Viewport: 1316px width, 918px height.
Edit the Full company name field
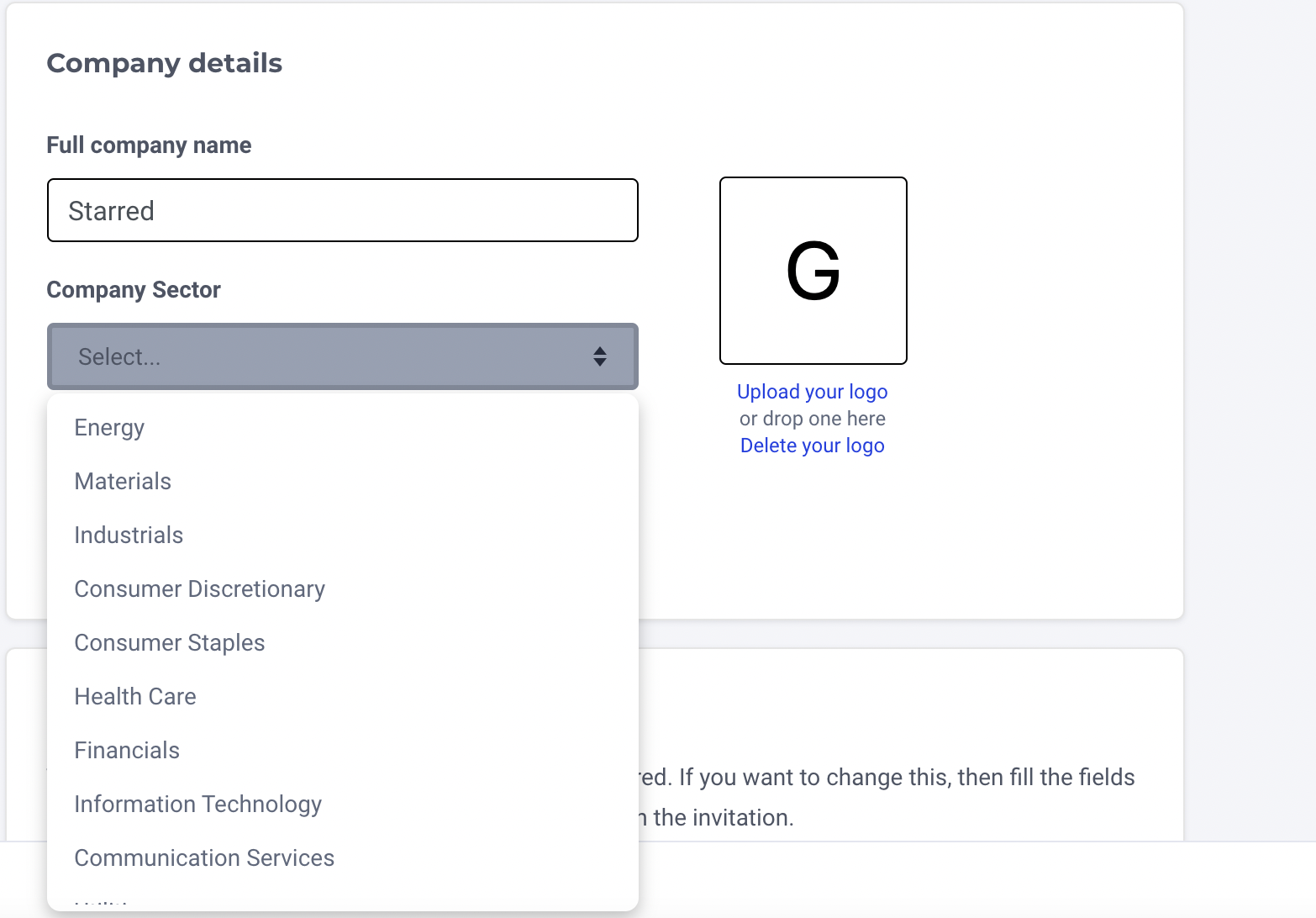[343, 210]
